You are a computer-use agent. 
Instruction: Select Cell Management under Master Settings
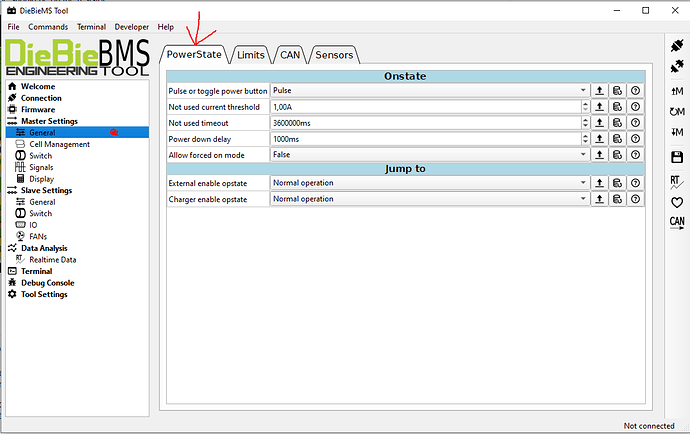pyautogui.click(x=59, y=144)
